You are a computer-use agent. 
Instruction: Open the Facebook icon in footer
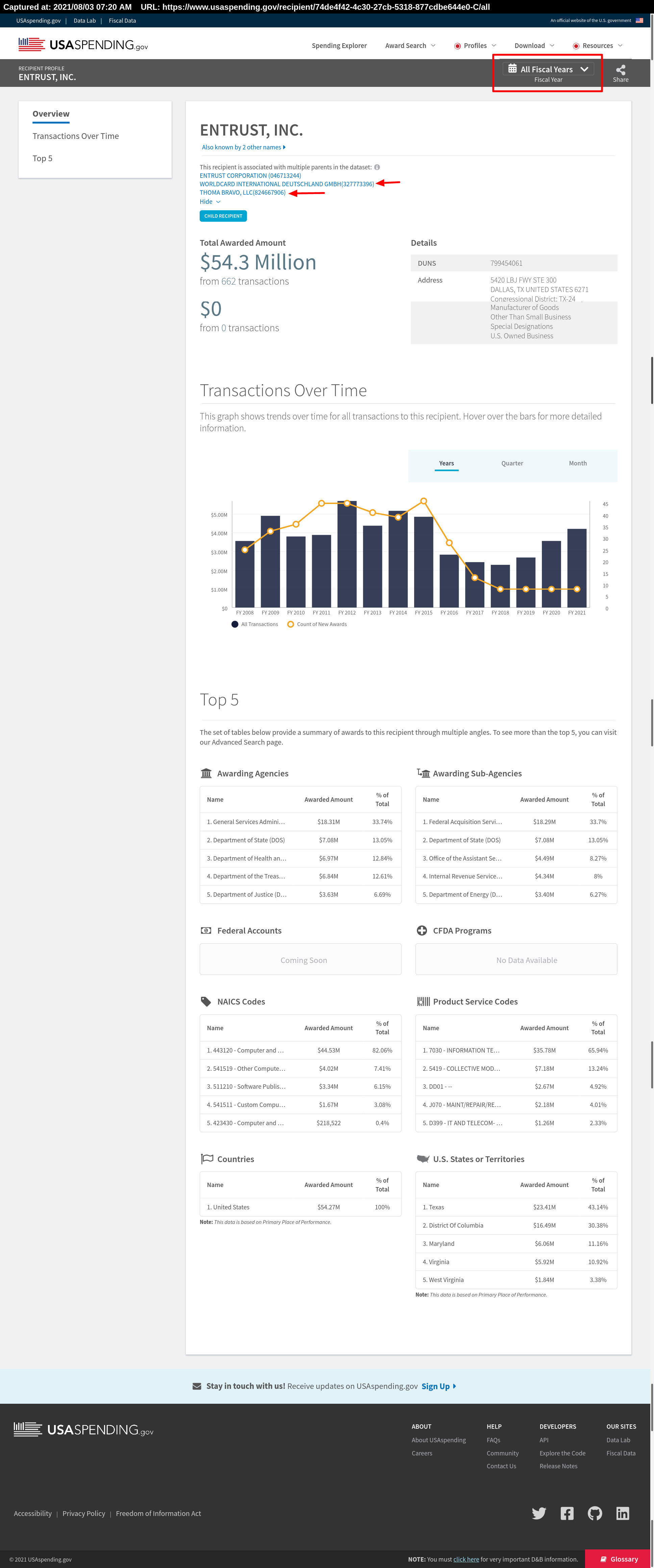(x=567, y=1513)
